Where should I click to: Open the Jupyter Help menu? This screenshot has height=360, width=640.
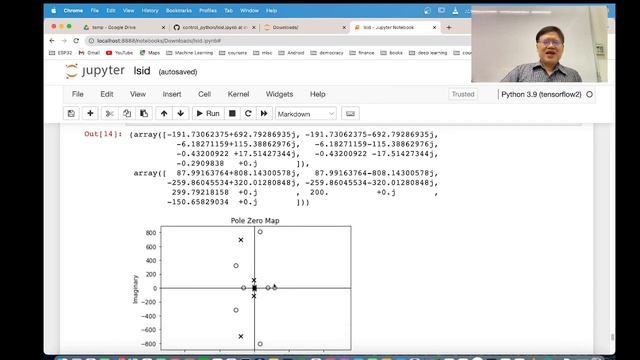(318, 94)
